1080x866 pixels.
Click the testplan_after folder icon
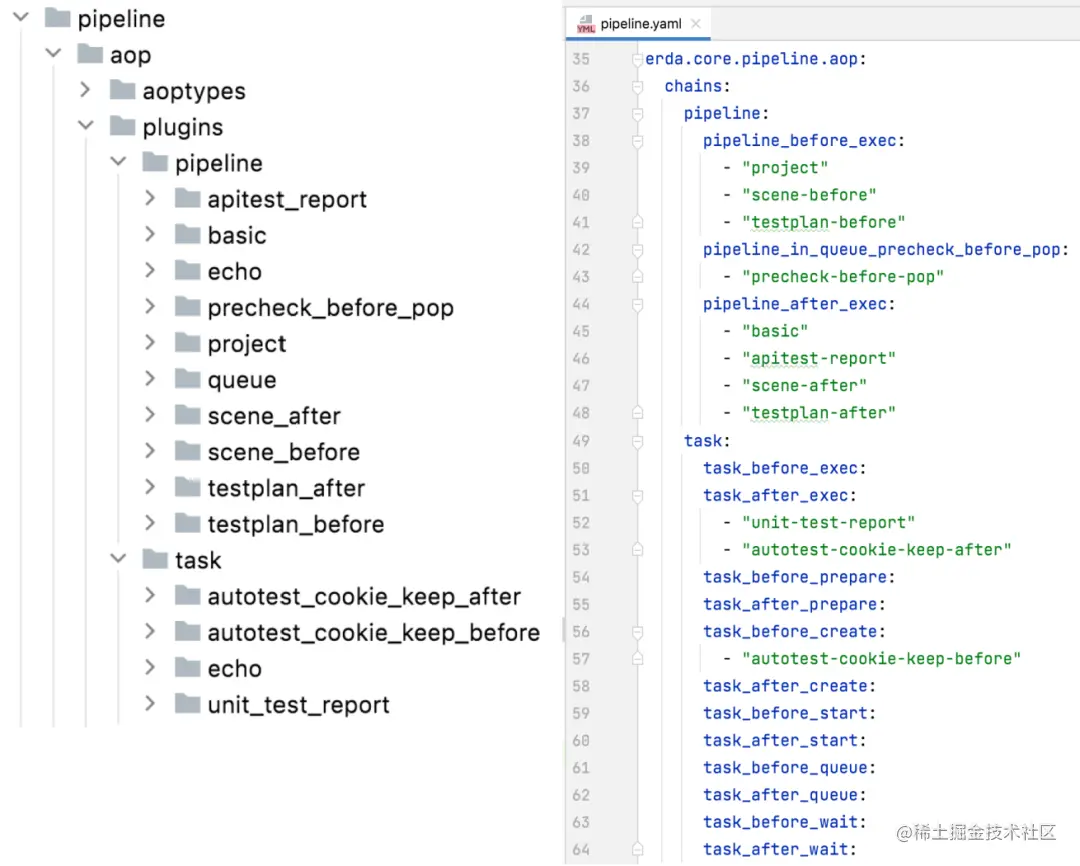[187, 486]
